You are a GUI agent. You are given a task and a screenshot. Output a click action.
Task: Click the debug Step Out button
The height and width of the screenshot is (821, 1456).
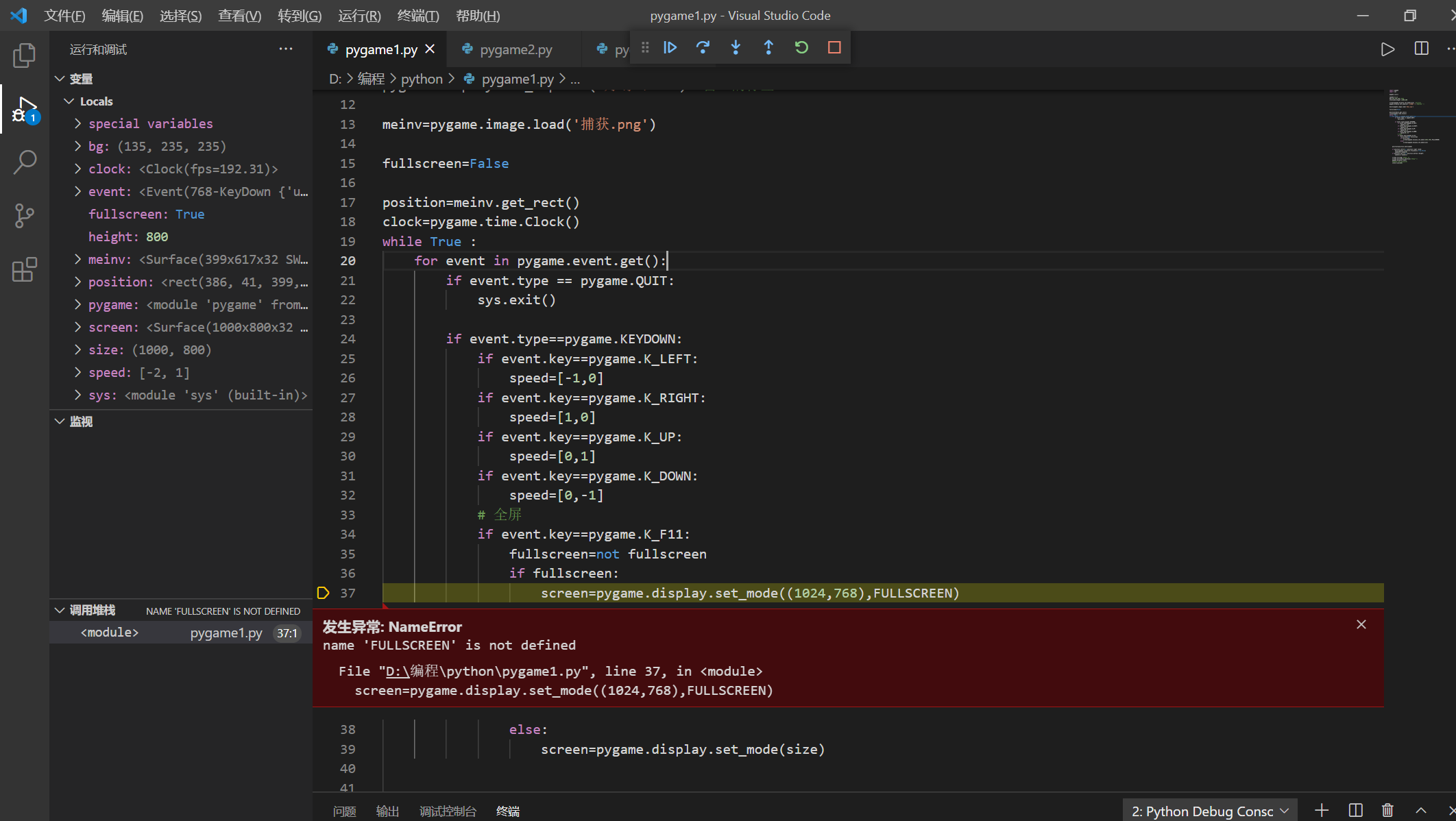[768, 47]
